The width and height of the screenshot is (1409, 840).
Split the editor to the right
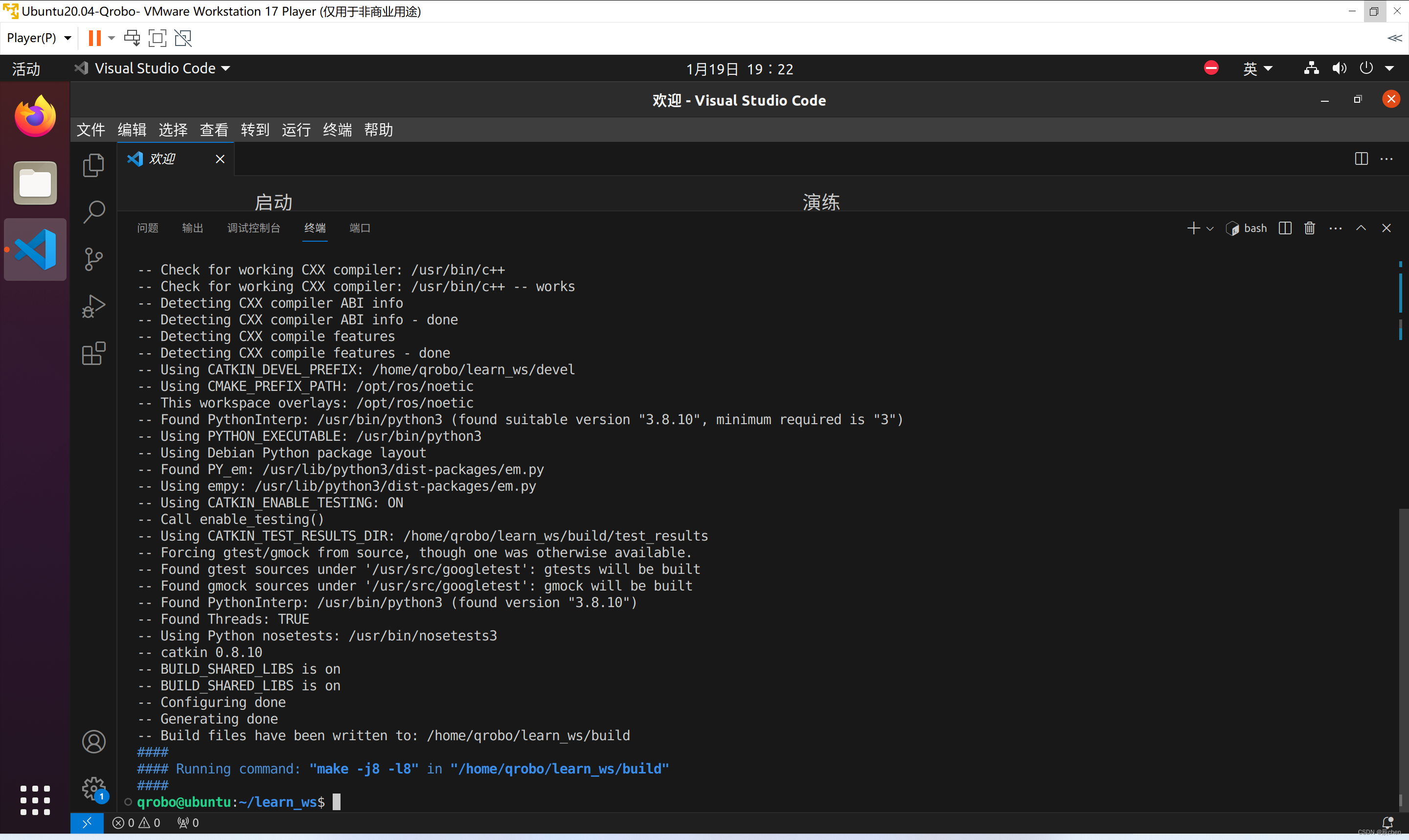[x=1362, y=159]
